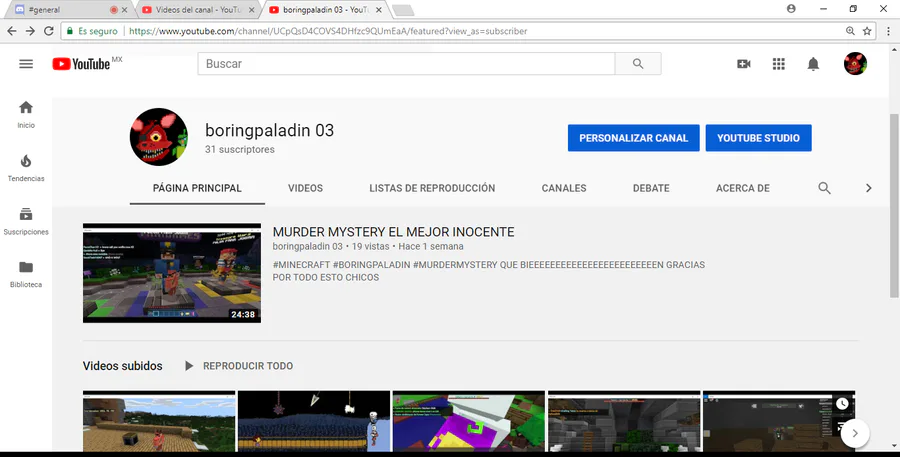This screenshot has width=900, height=457.
Task: Open Biblioteca in sidebar
Action: (26, 274)
